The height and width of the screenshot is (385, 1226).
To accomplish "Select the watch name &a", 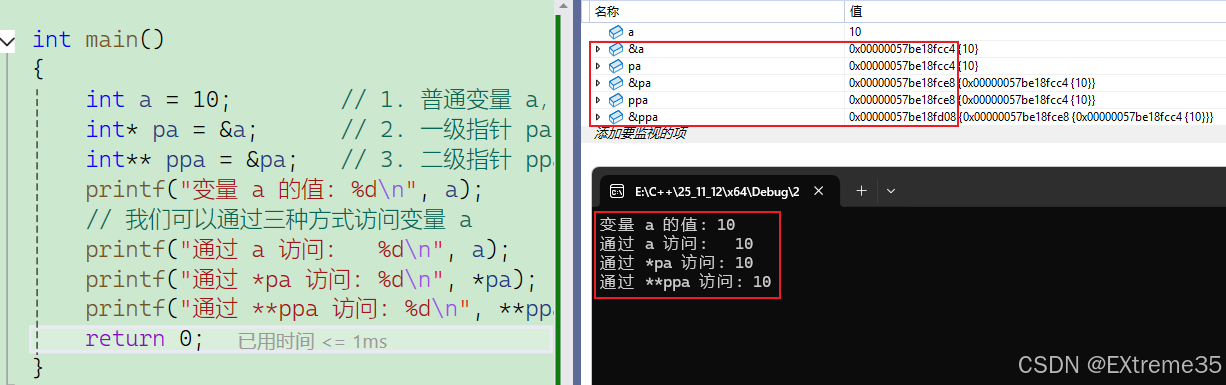I will point(636,48).
